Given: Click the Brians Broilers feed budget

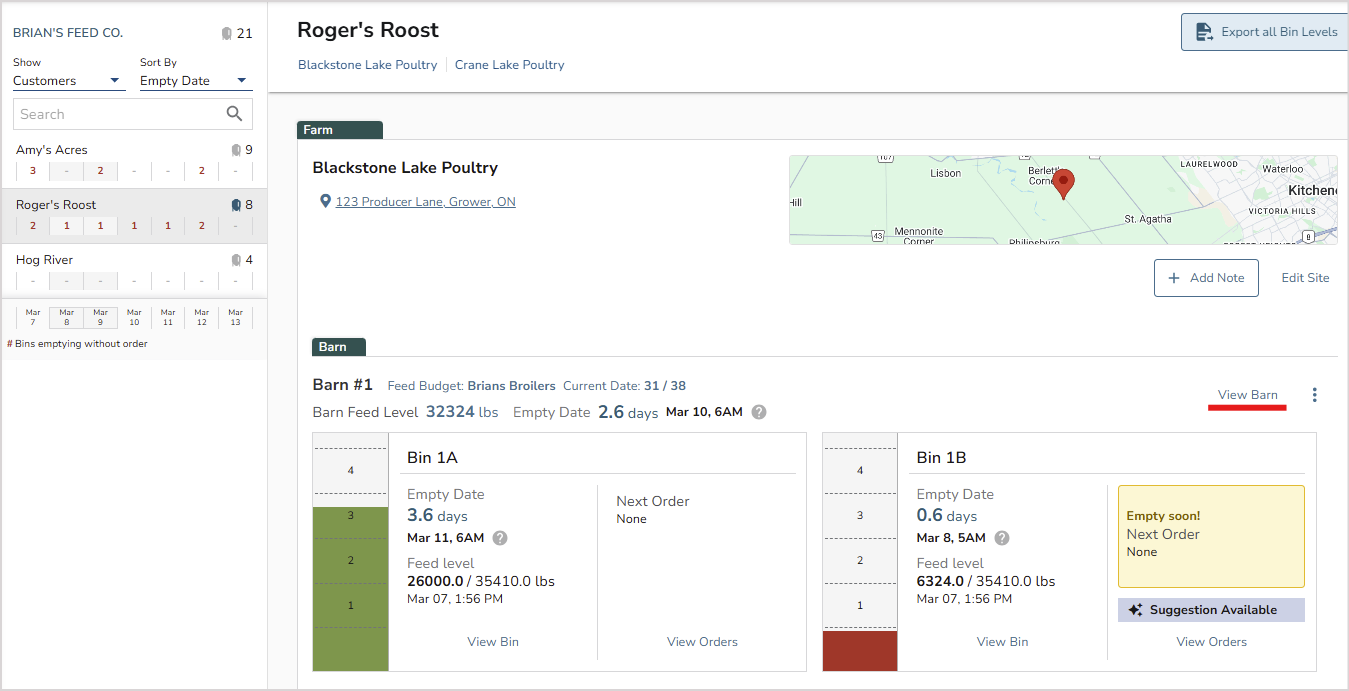Looking at the screenshot, I should [x=512, y=386].
